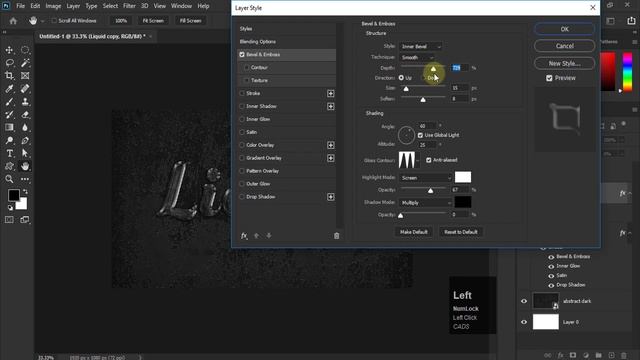Open the Layer menu

click(x=73, y=6)
